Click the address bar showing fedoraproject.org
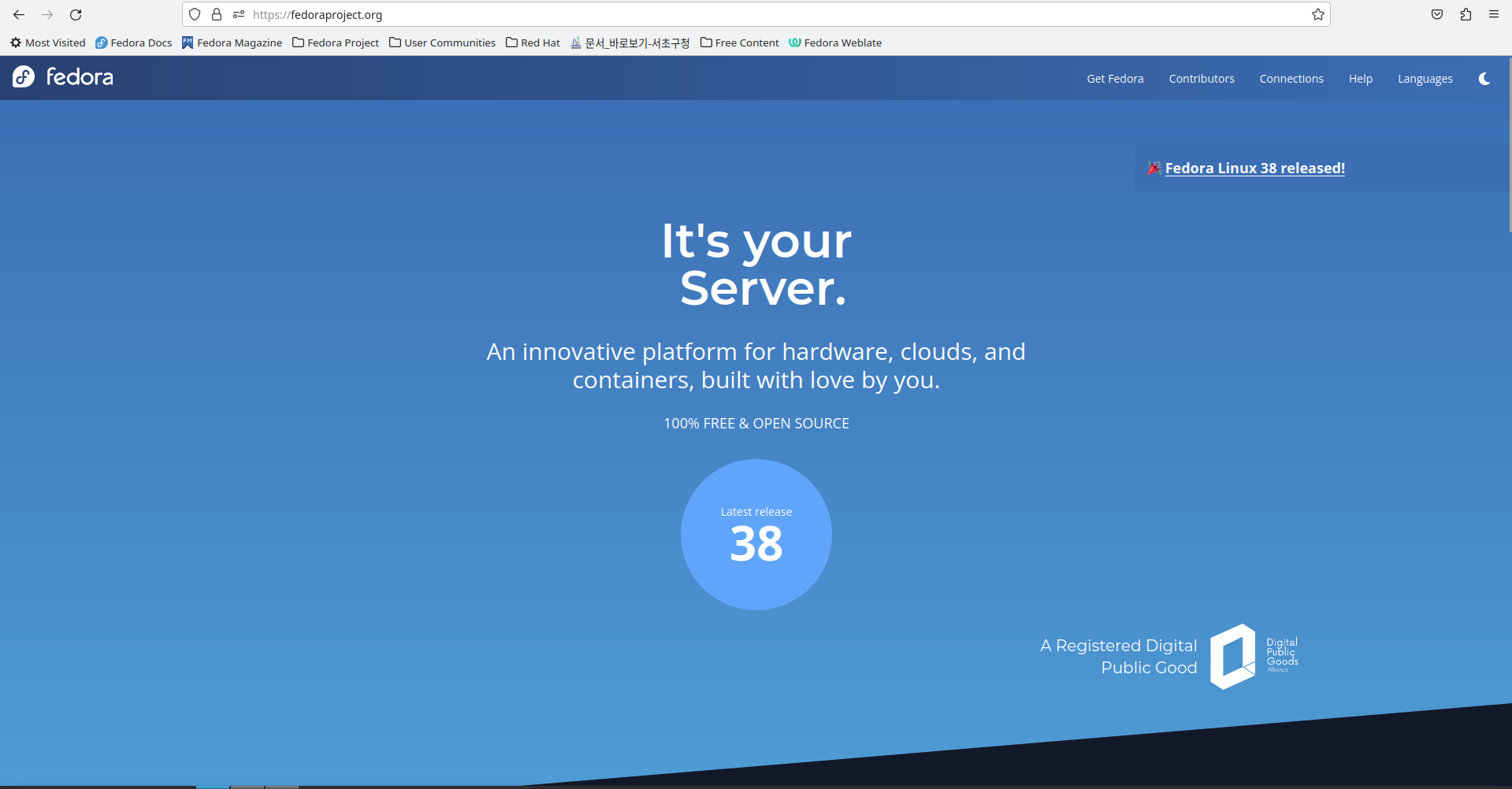Viewport: 1512px width, 789px height. (756, 14)
